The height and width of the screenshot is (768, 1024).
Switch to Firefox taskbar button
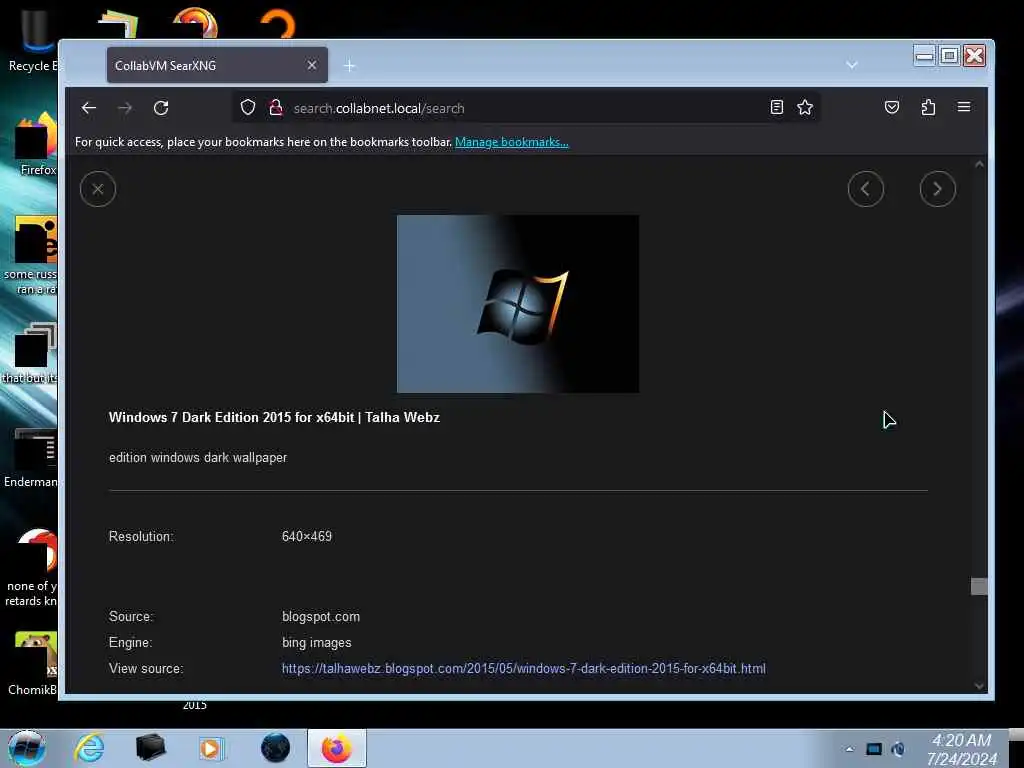coord(336,748)
